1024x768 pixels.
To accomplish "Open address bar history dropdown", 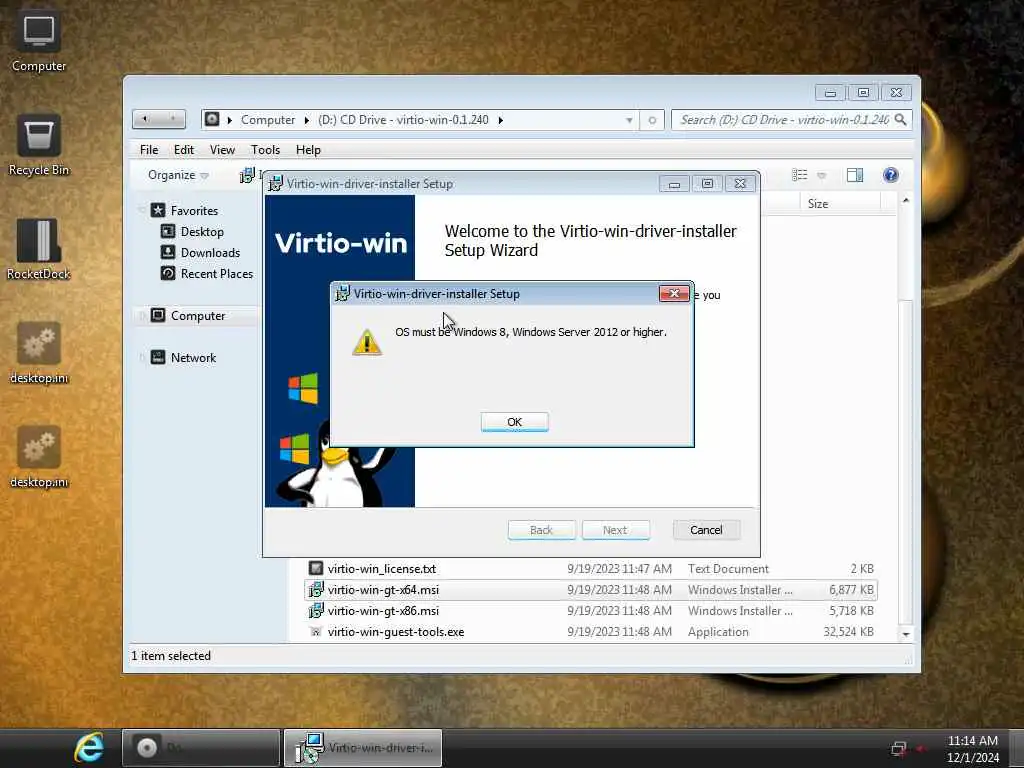I will (x=629, y=120).
